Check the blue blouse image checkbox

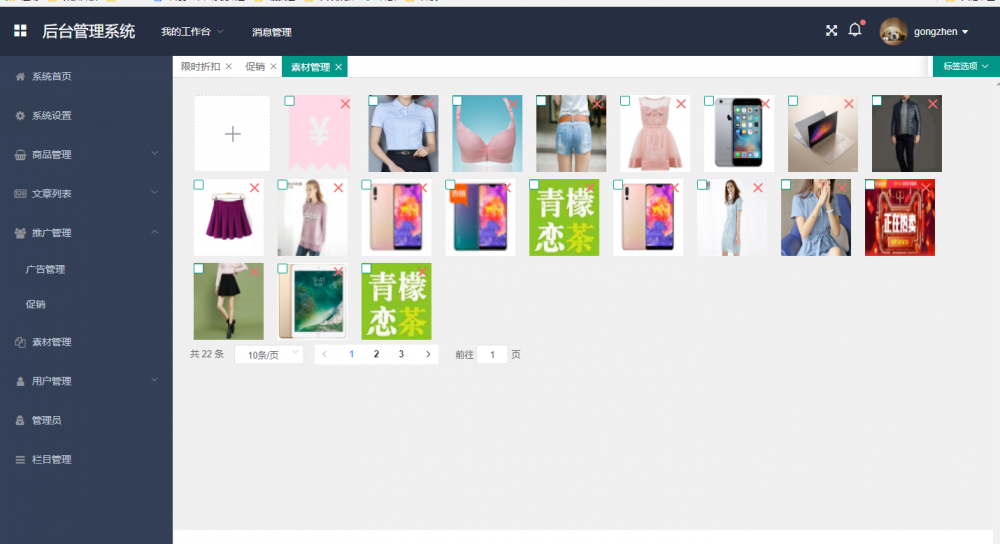[x=373, y=101]
